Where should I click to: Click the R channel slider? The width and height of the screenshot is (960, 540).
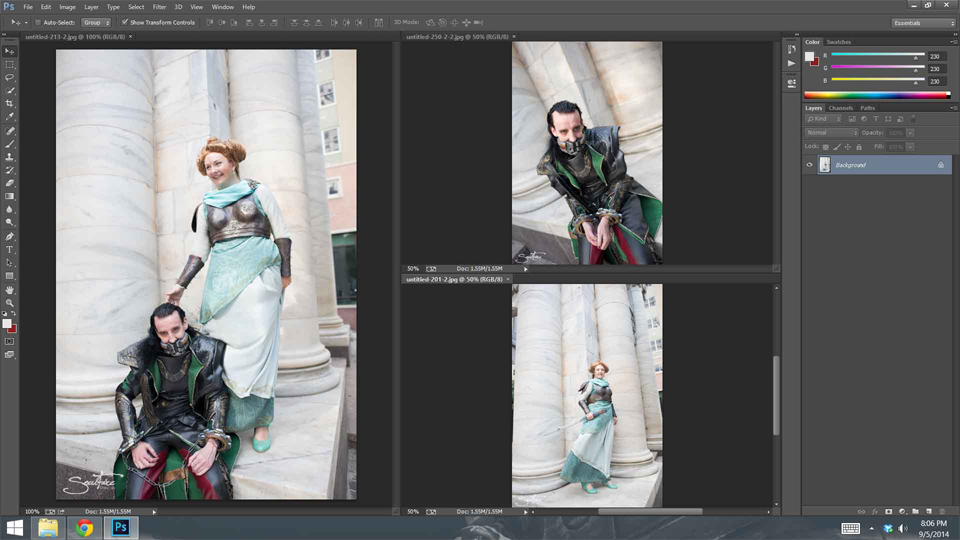click(x=878, y=55)
